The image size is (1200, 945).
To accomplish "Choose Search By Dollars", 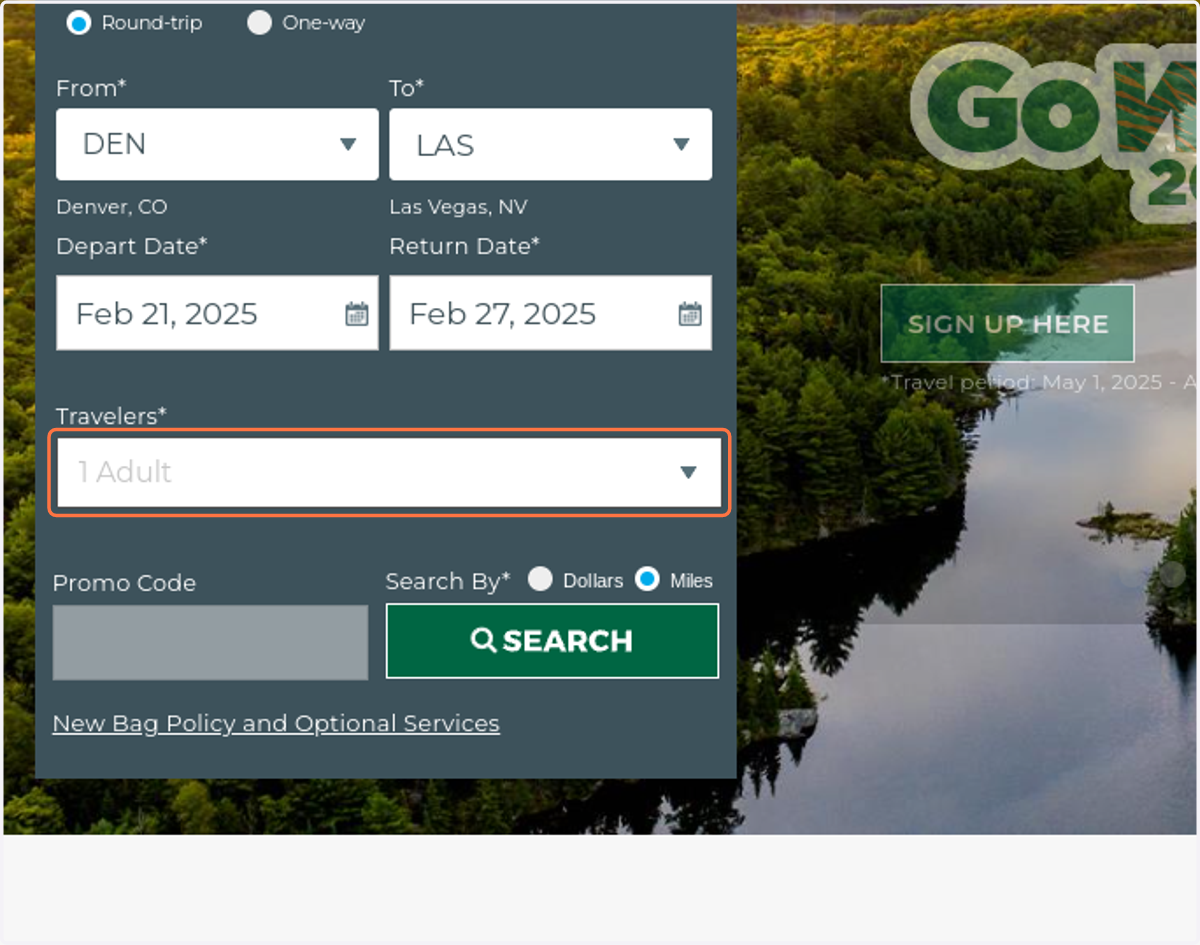I will (x=540, y=579).
